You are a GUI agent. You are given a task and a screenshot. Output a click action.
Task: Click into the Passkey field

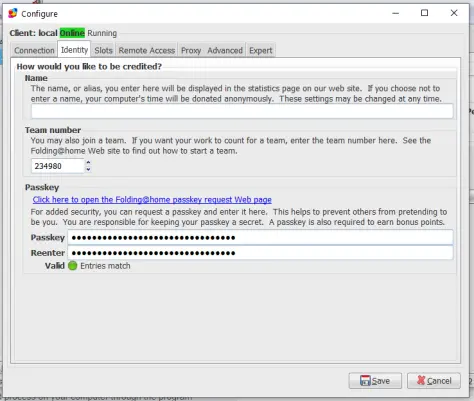(260, 237)
